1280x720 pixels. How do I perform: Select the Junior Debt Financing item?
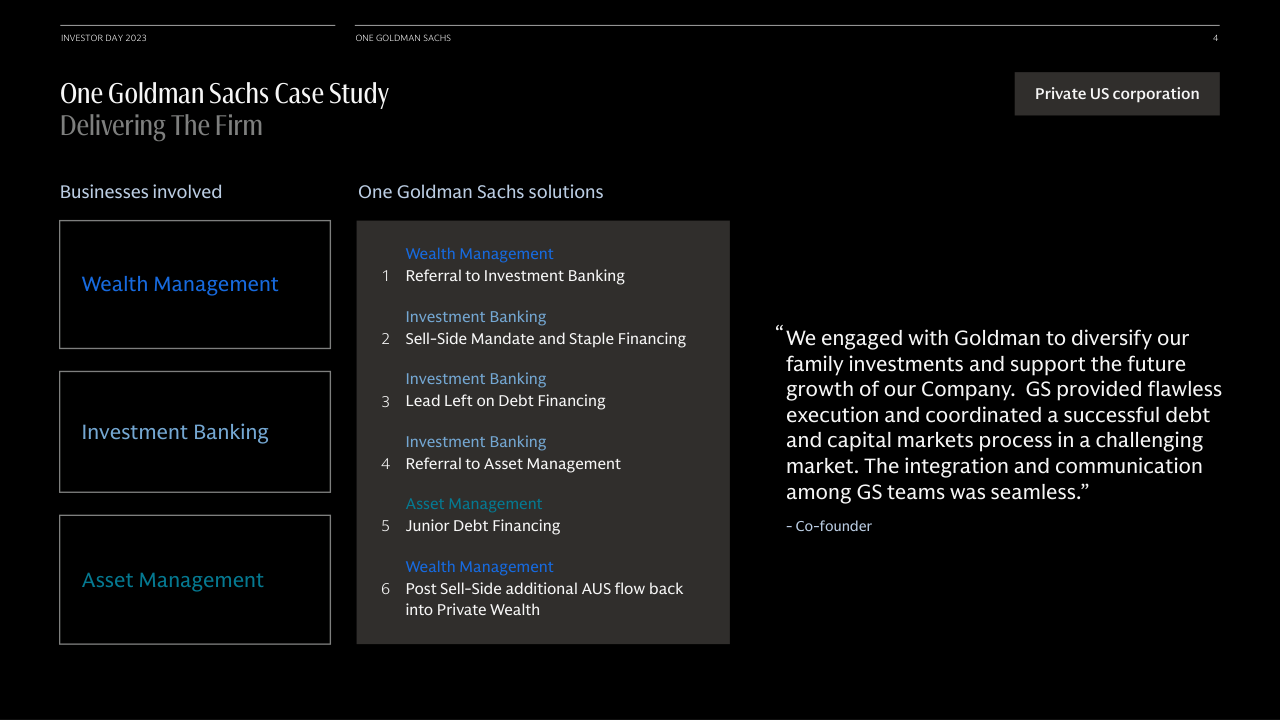pyautogui.click(x=482, y=526)
